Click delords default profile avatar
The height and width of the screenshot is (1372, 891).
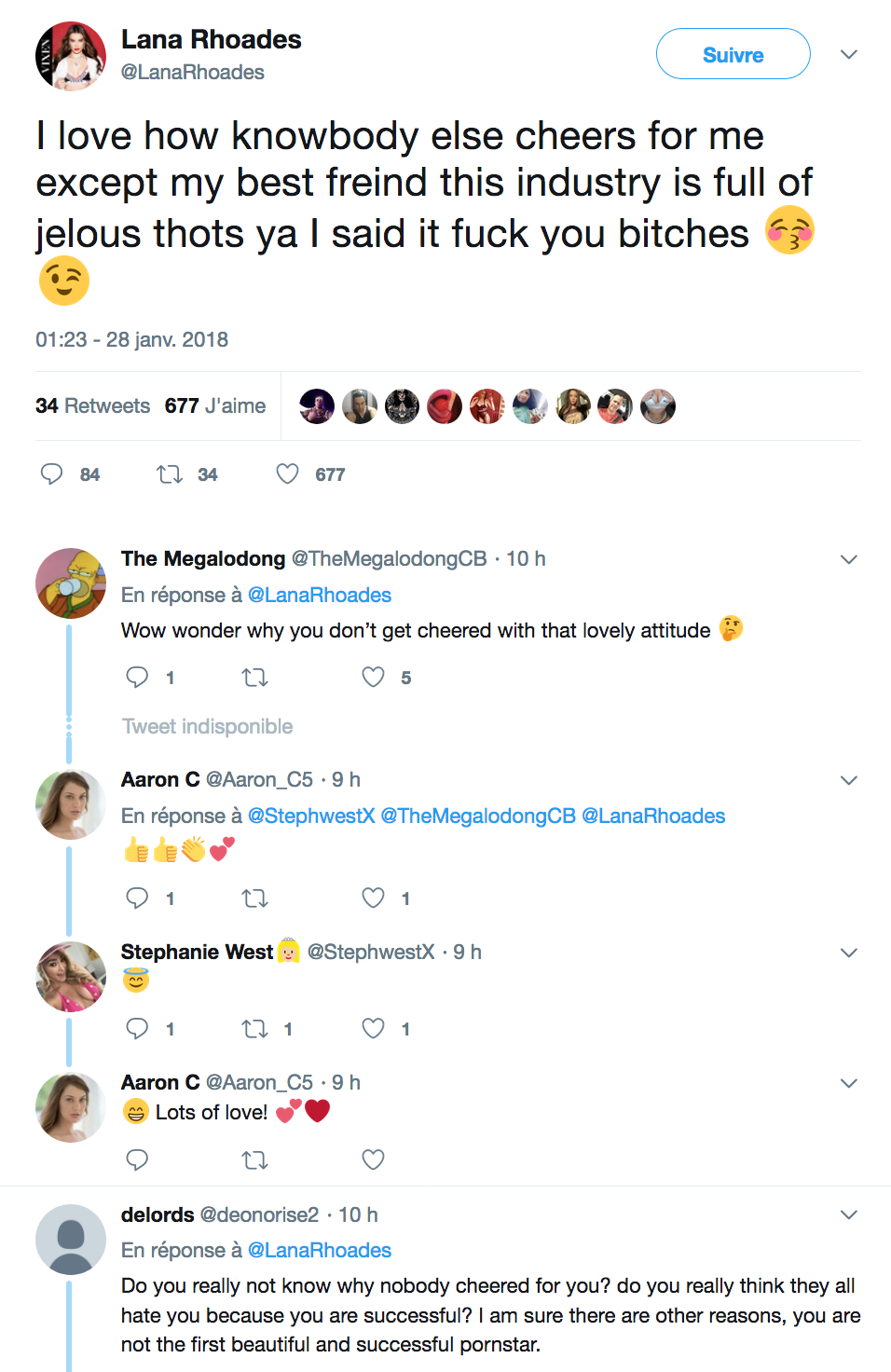[x=71, y=1240]
